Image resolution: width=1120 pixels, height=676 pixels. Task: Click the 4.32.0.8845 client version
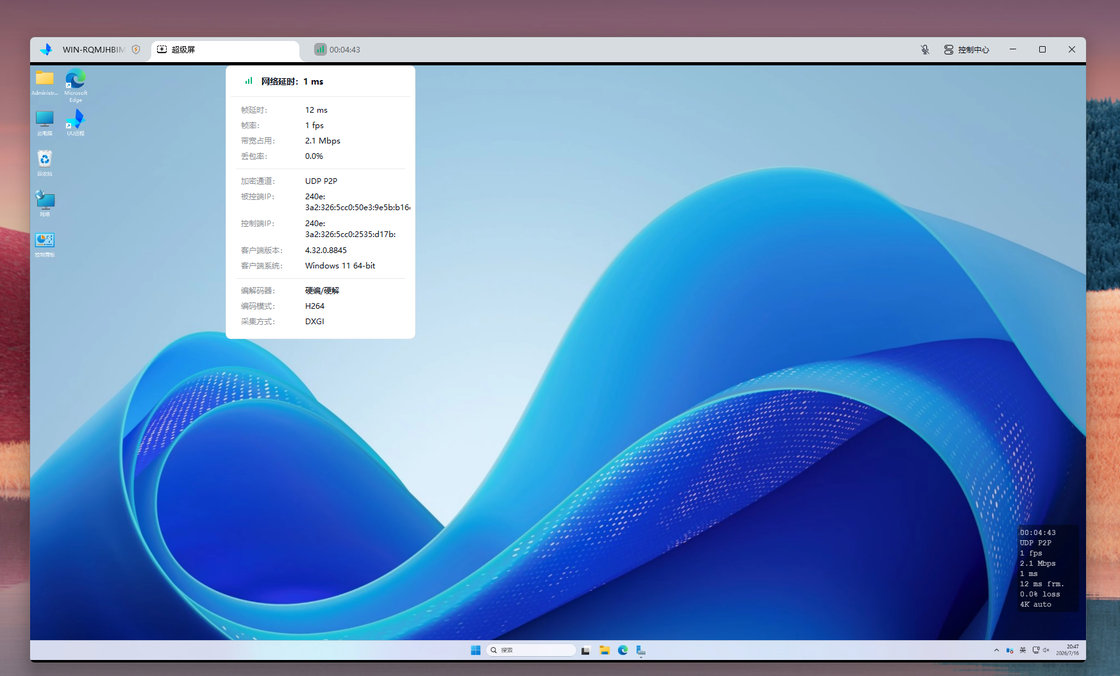326,250
